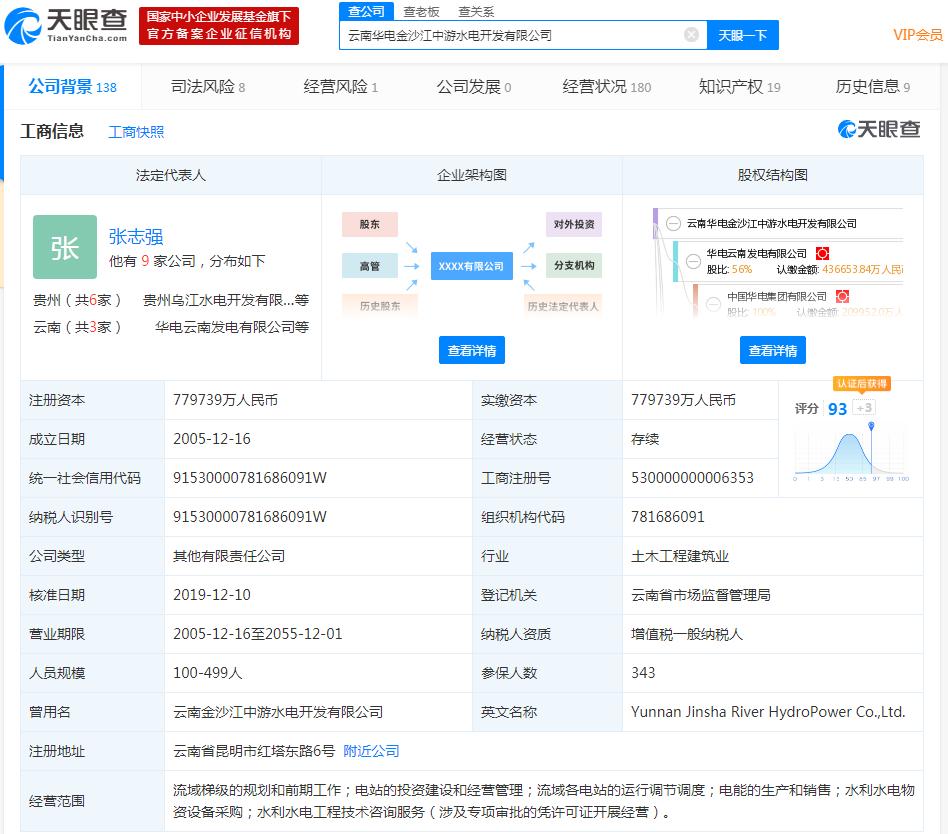Click the unified credit code 91530000781686091W value
This screenshot has width=948, height=834.
pyautogui.click(x=250, y=478)
